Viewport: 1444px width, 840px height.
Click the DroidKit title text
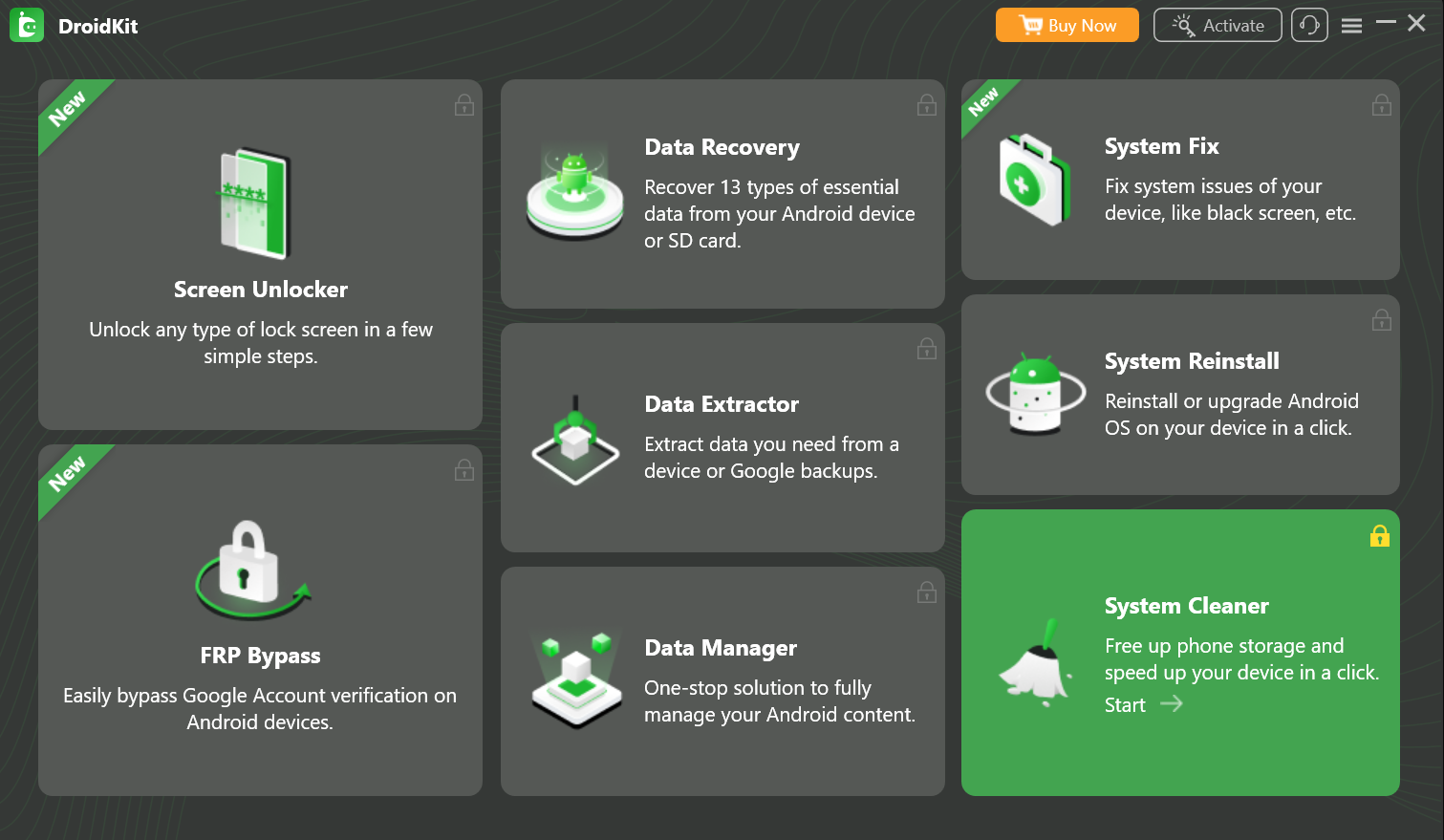[97, 26]
